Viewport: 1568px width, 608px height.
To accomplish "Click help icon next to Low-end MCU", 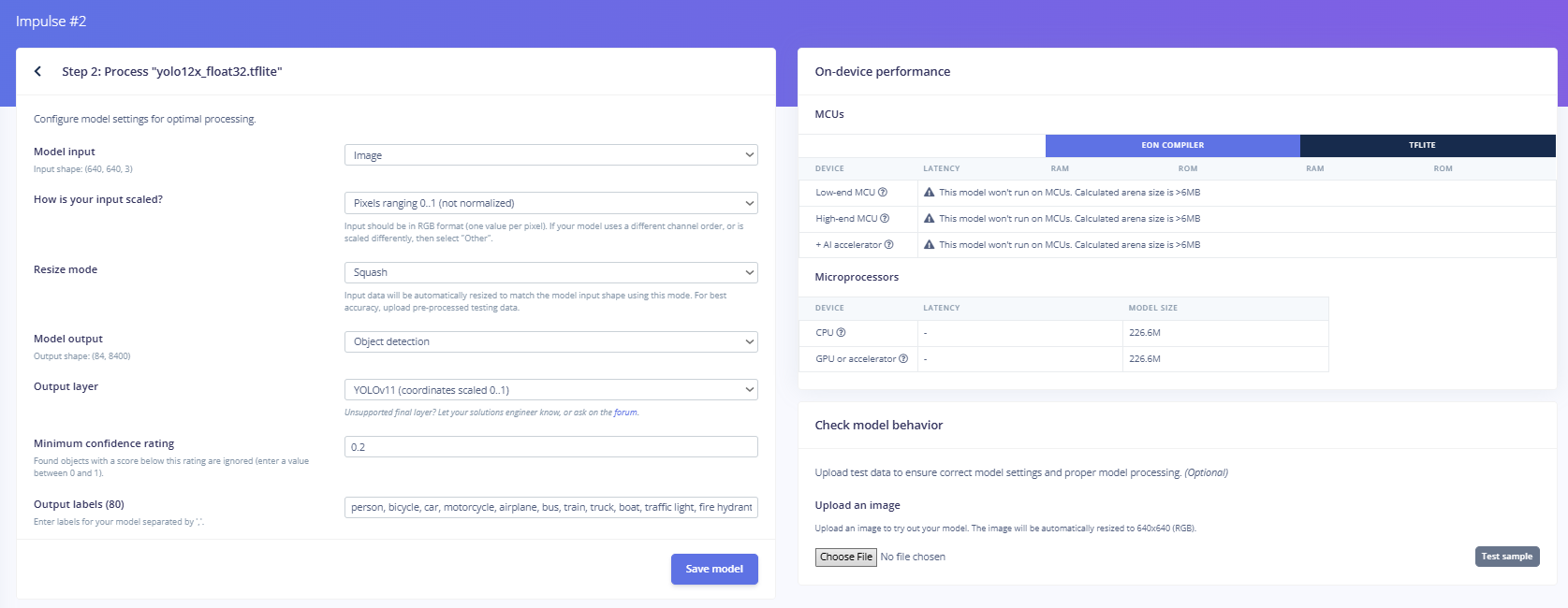I will click(x=883, y=193).
